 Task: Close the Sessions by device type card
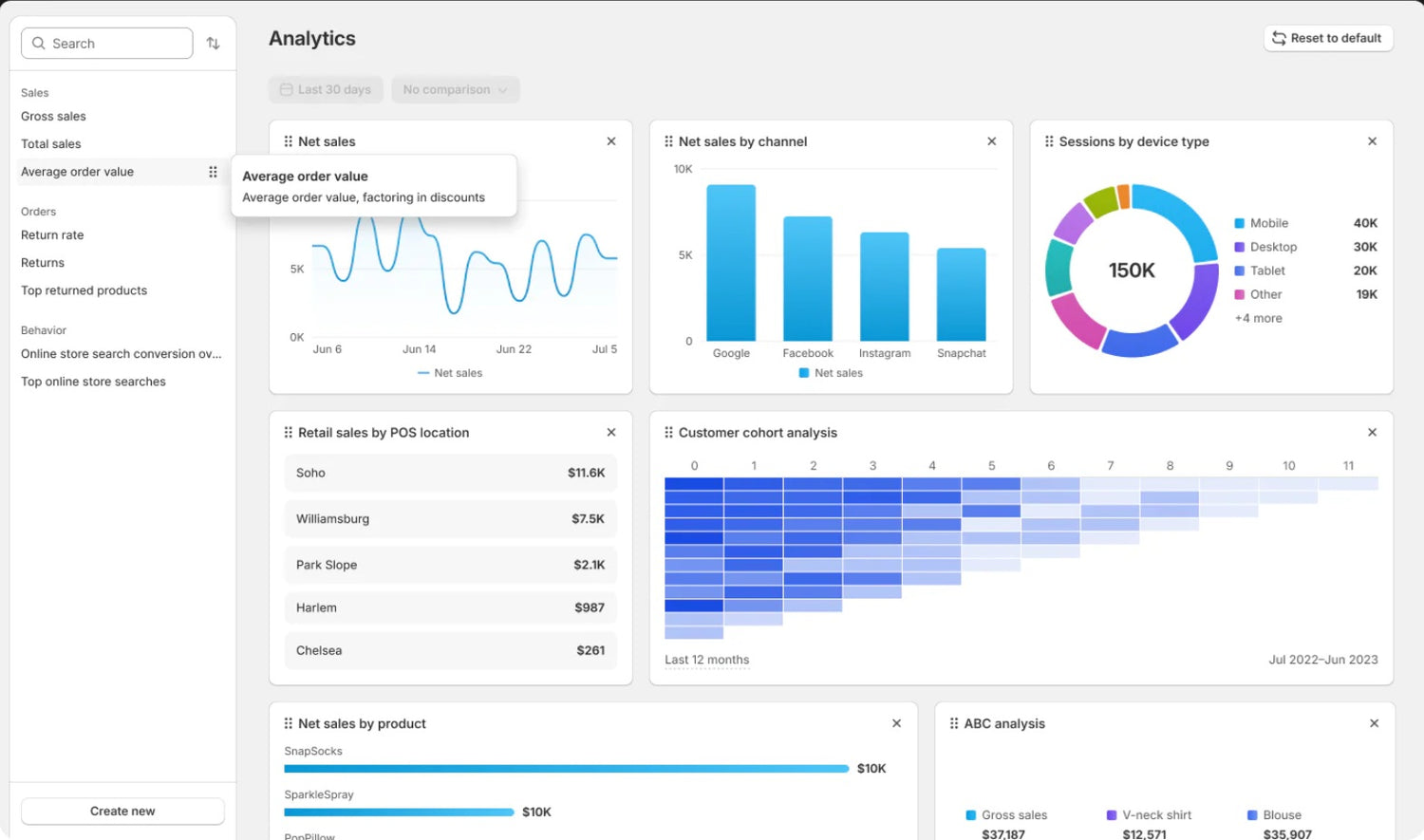tap(1372, 141)
